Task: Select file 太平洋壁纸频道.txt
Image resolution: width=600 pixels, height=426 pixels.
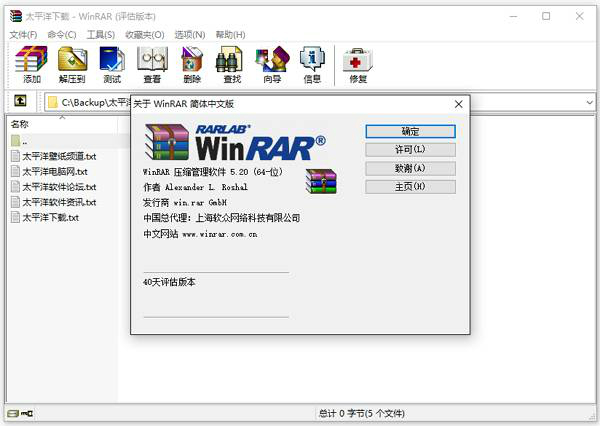Action: pyautogui.click(x=54, y=156)
